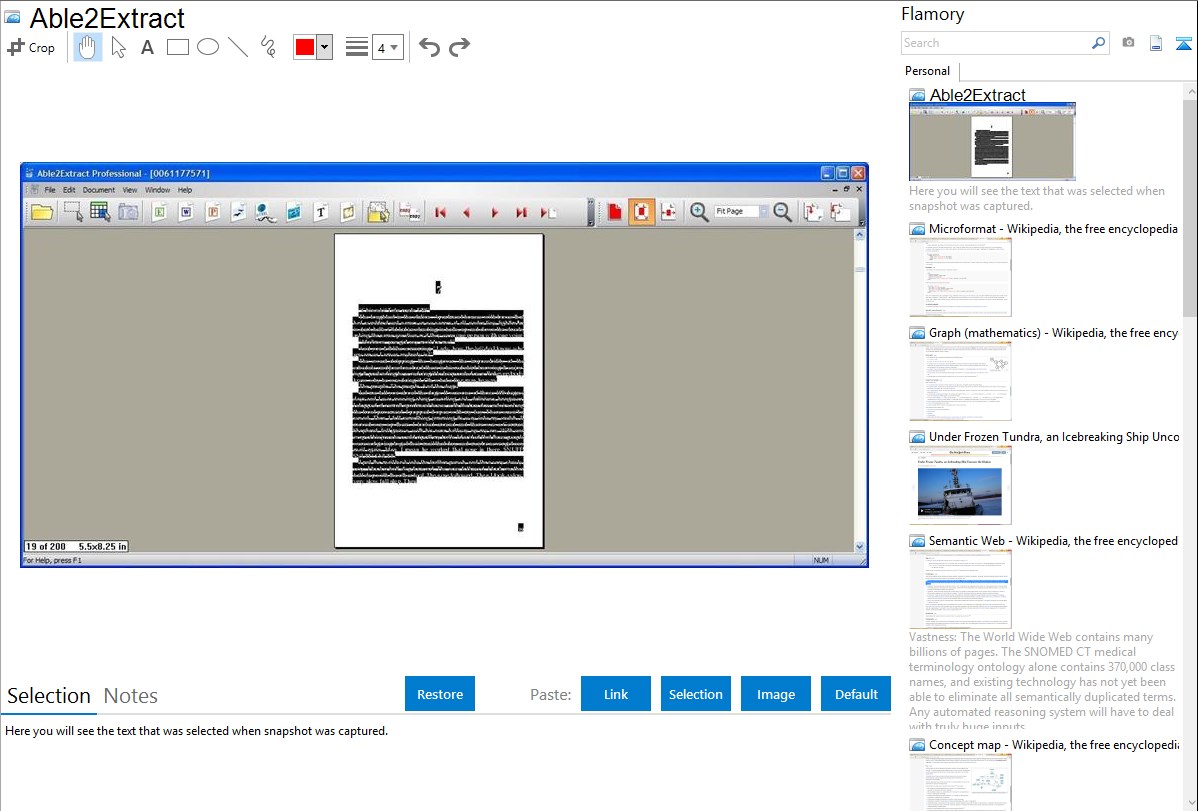
Task: Go to last page in Able2Extract
Action: coord(521,212)
